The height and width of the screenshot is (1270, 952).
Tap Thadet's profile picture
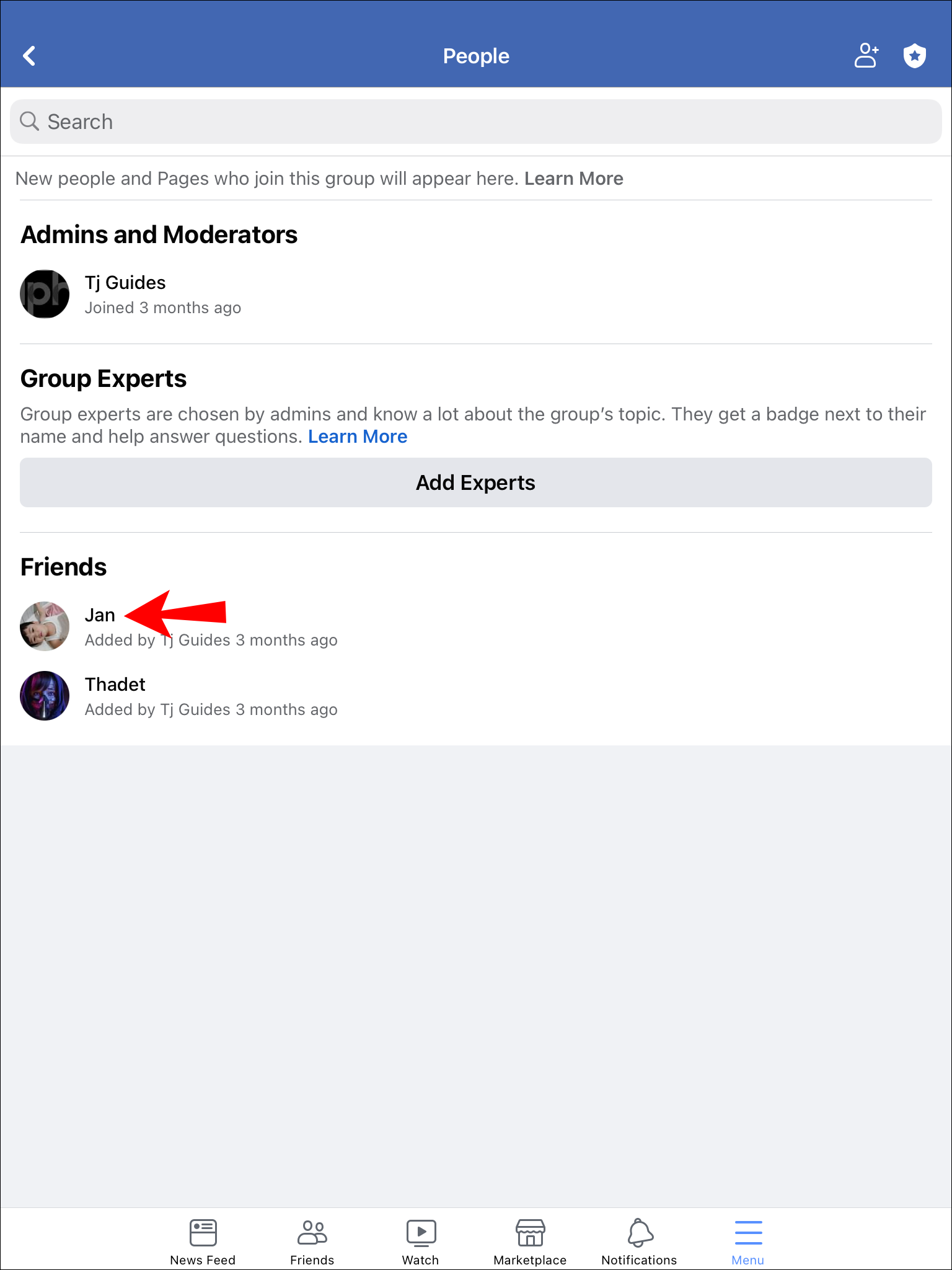point(45,696)
